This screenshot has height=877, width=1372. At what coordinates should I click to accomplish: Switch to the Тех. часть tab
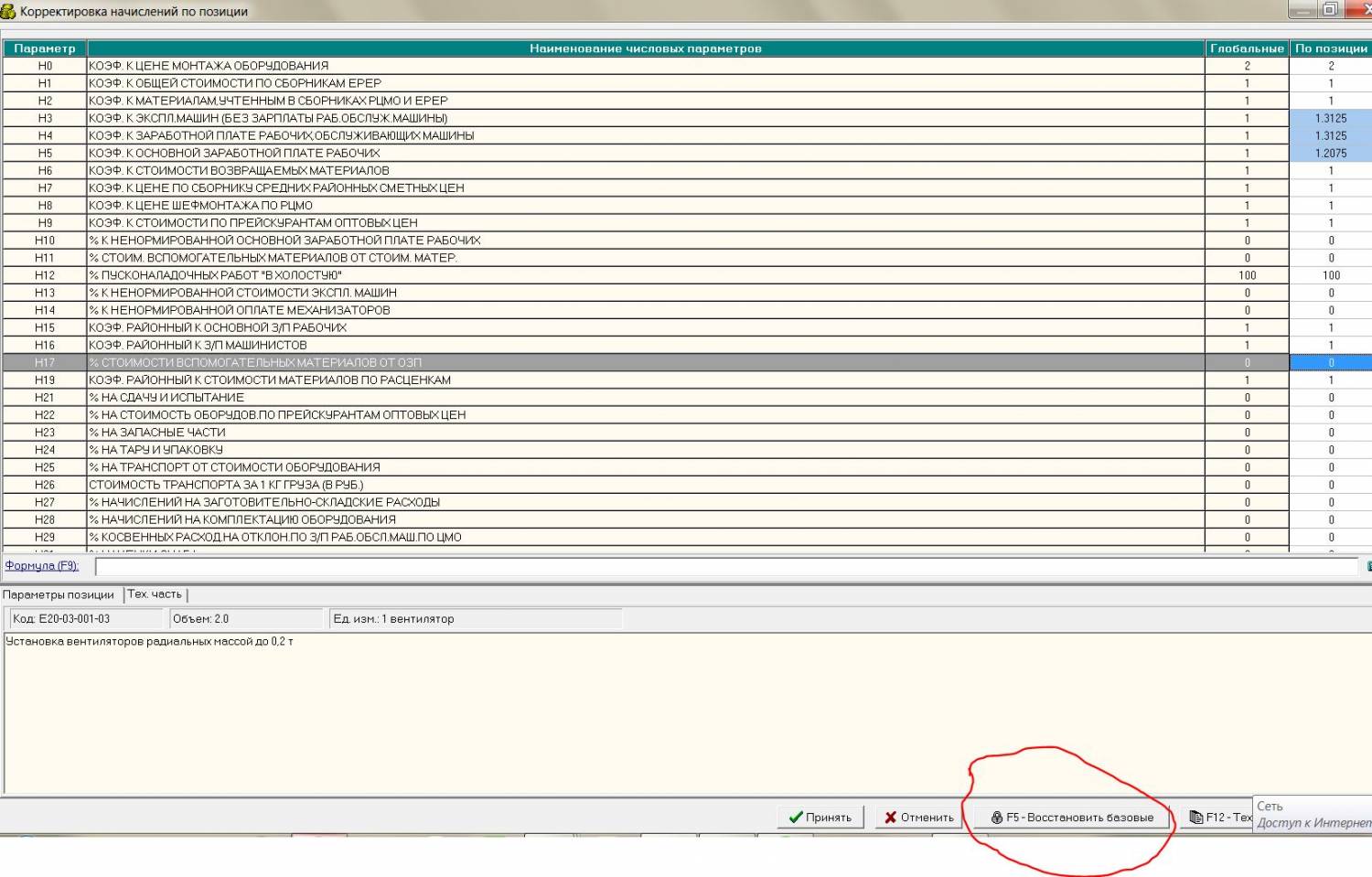pos(155,594)
